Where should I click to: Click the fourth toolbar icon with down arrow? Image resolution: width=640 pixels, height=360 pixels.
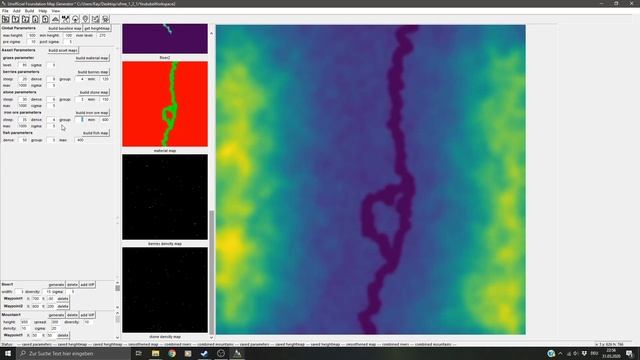coord(35,19)
